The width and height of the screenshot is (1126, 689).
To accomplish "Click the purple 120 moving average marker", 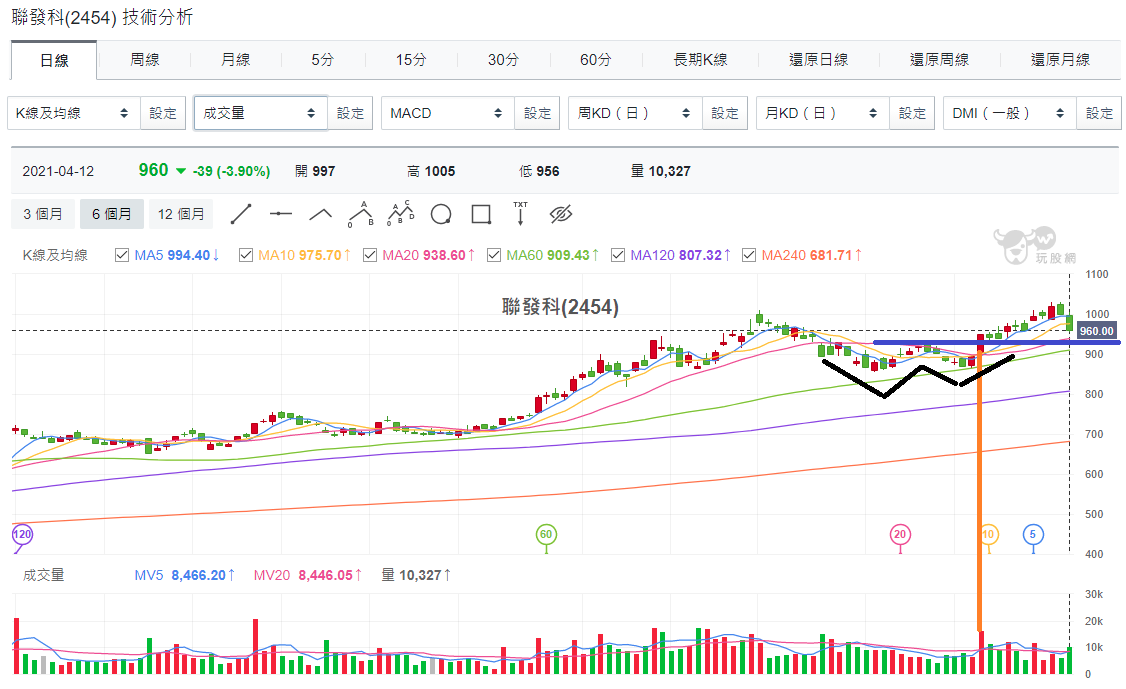I will [x=22, y=534].
